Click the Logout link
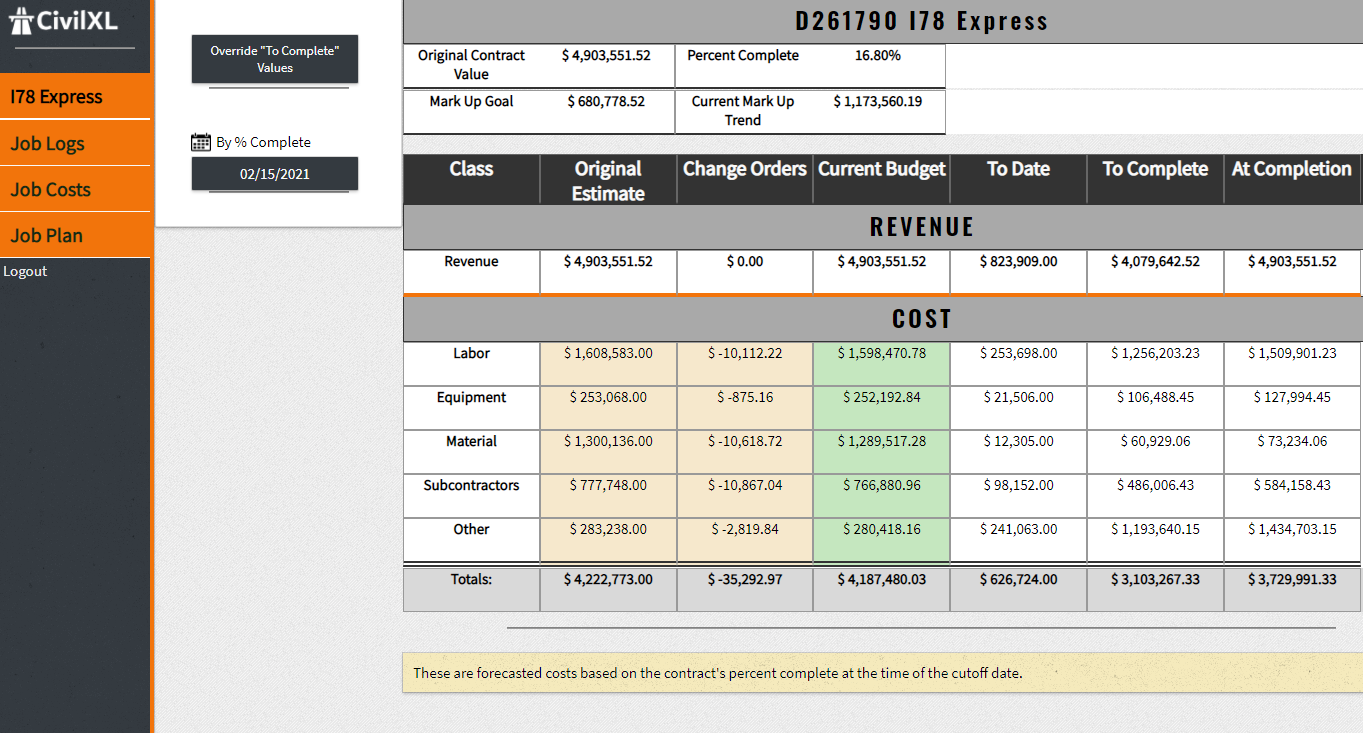 25,271
